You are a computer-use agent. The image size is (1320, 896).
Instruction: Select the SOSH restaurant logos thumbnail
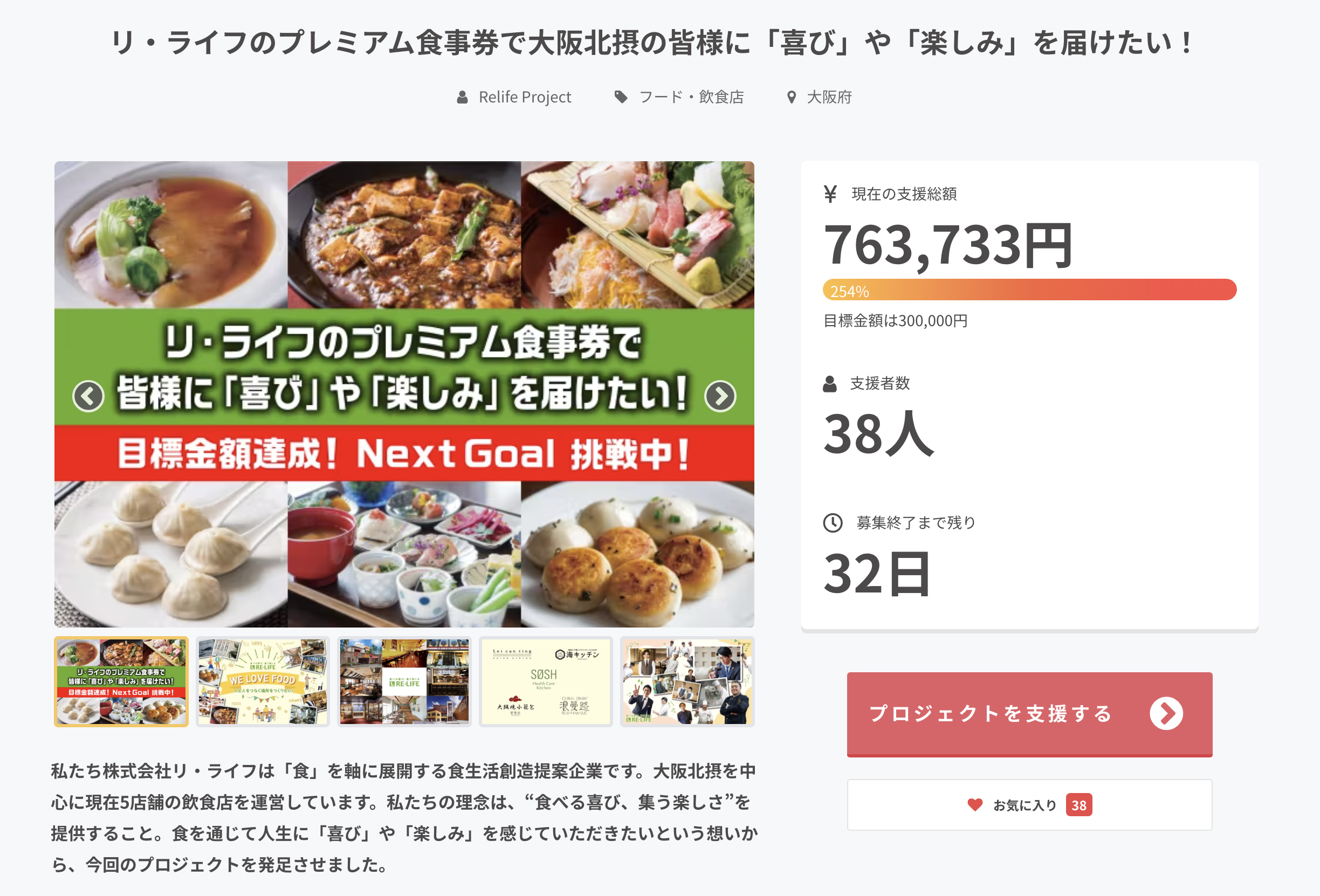545,681
